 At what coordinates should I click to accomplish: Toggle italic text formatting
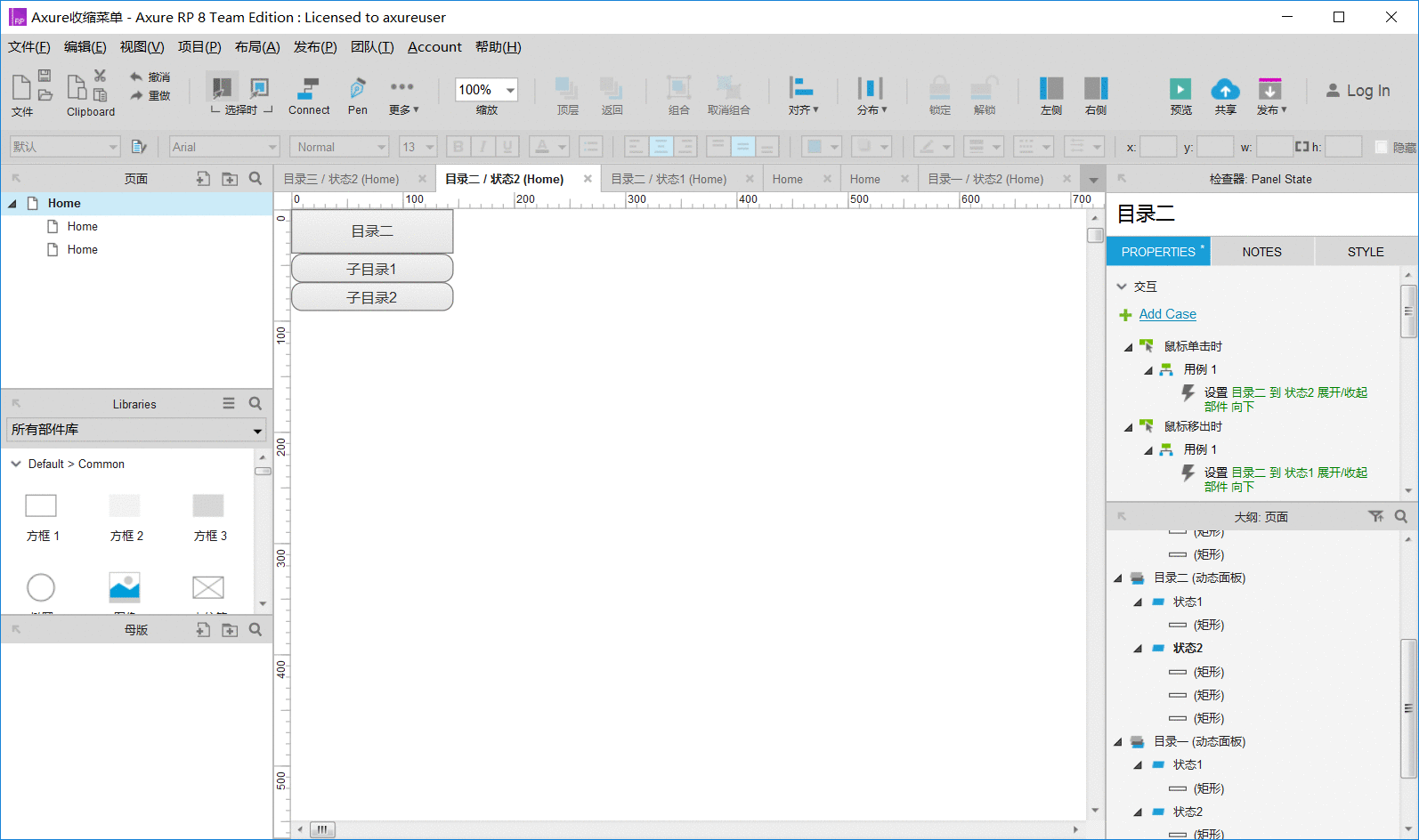click(482, 147)
